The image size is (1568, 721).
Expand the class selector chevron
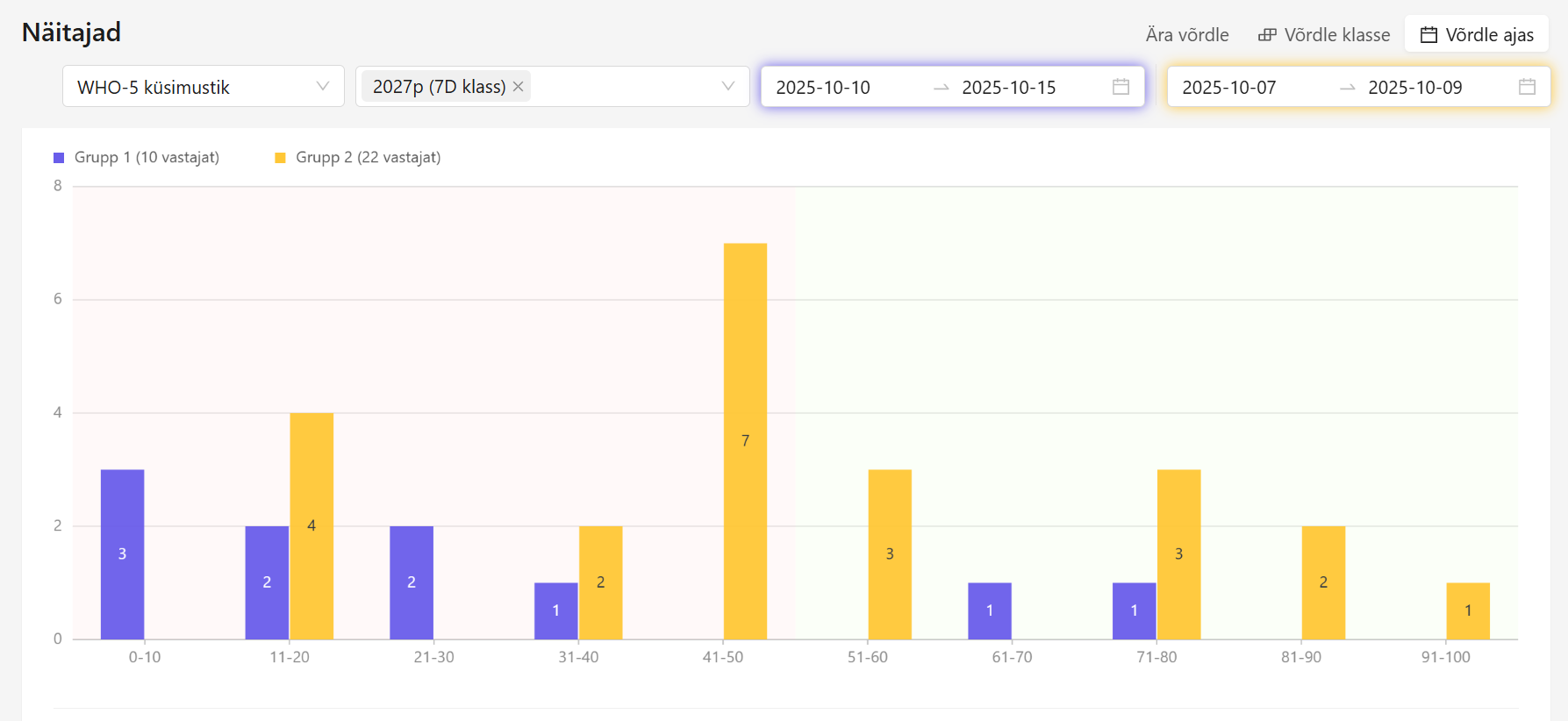727,87
